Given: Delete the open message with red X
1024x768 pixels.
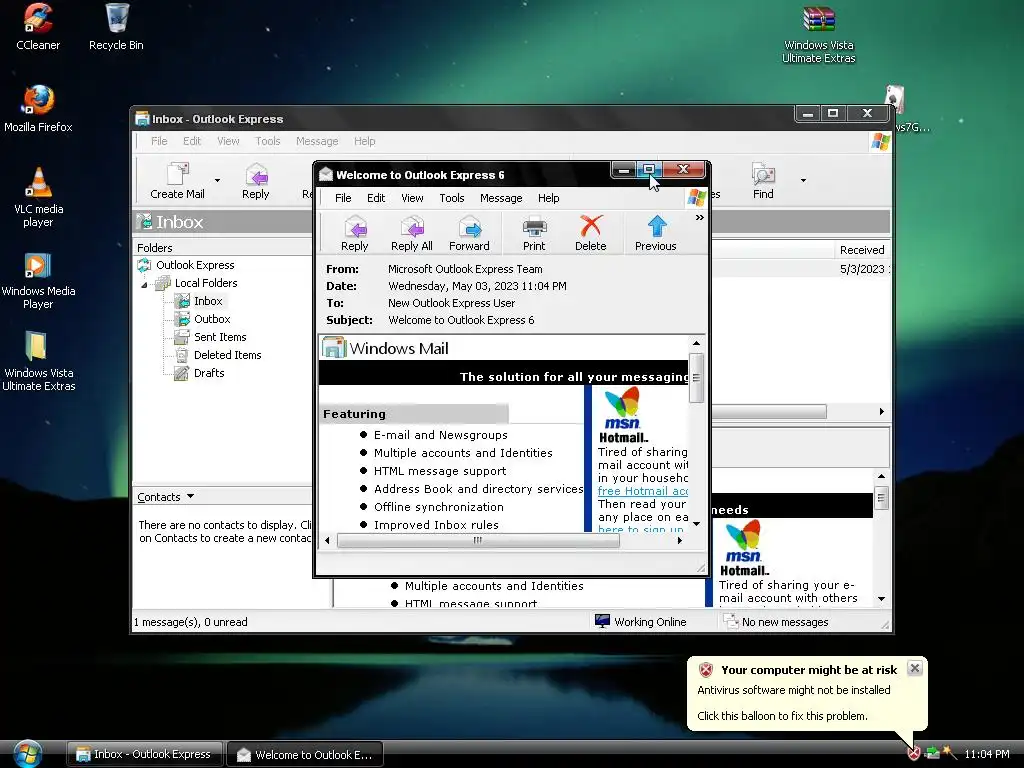Looking at the screenshot, I should (590, 233).
